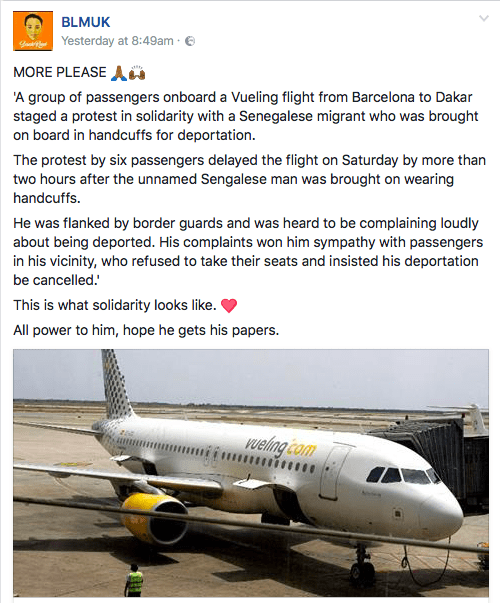Click the worker in yellow vest
Screen dimensions: 500x603
(134, 580)
